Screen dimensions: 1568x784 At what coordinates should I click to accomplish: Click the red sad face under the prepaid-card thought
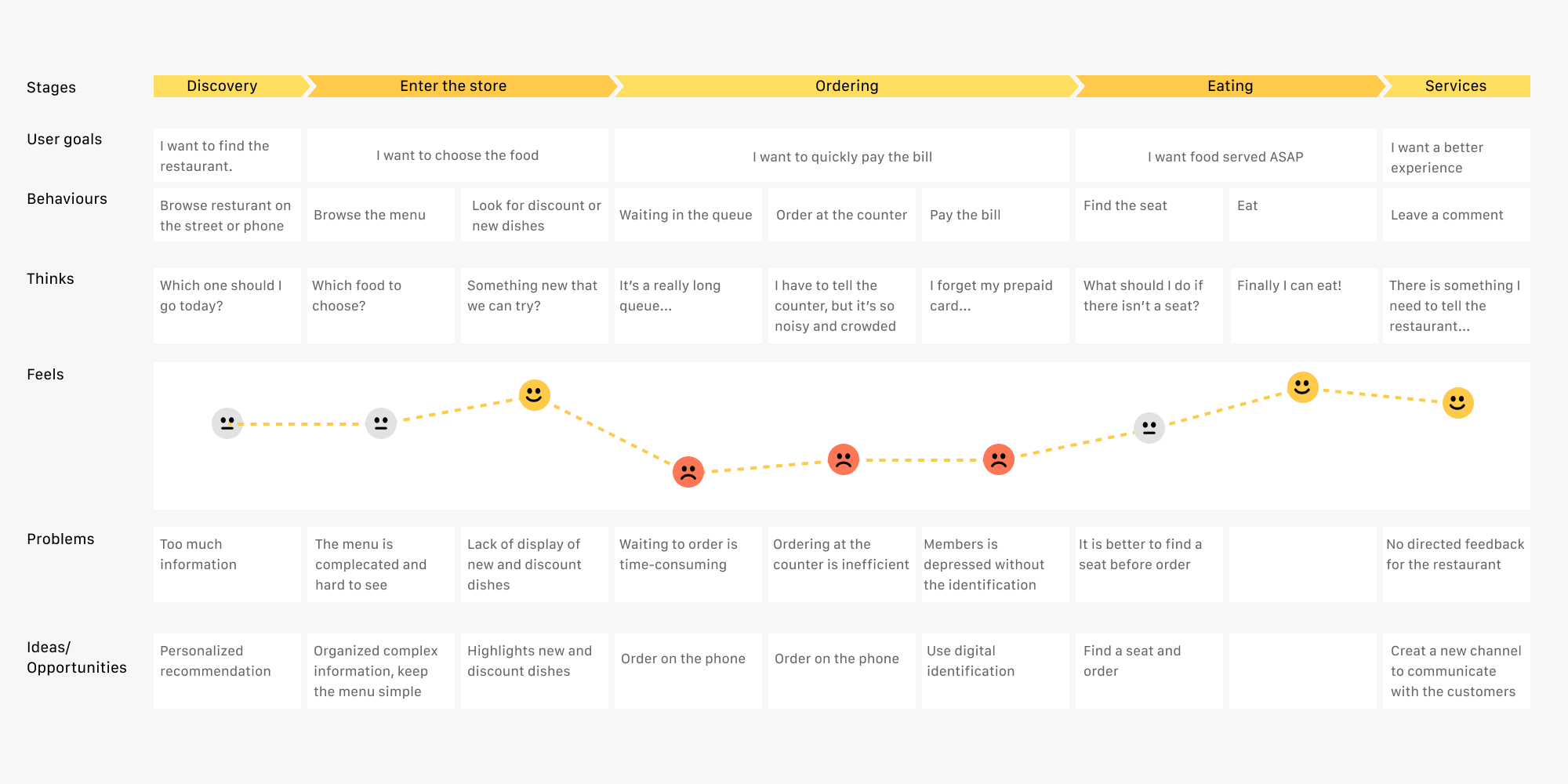[x=999, y=459]
